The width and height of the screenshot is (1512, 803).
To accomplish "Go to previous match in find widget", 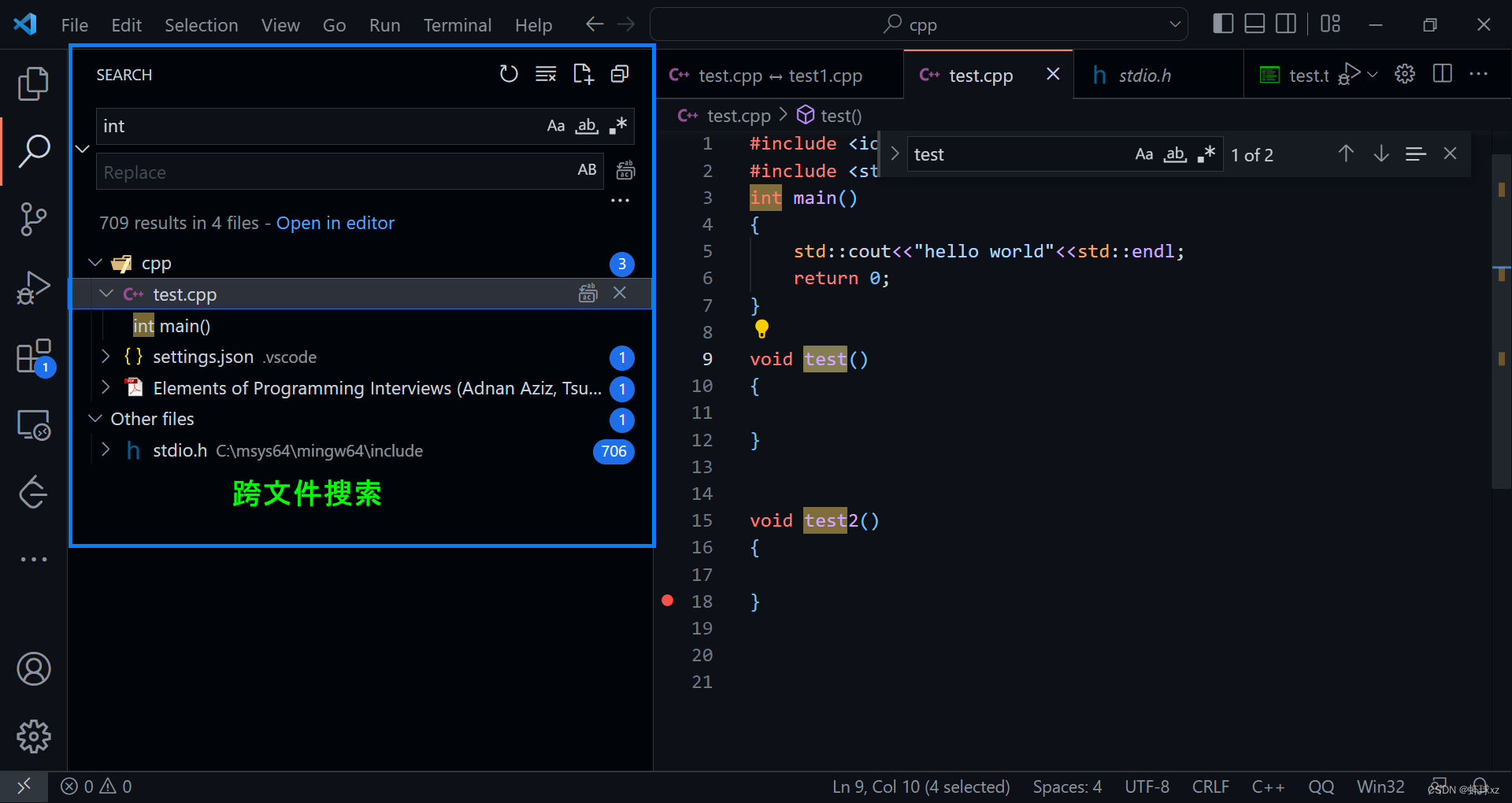I will pyautogui.click(x=1346, y=154).
